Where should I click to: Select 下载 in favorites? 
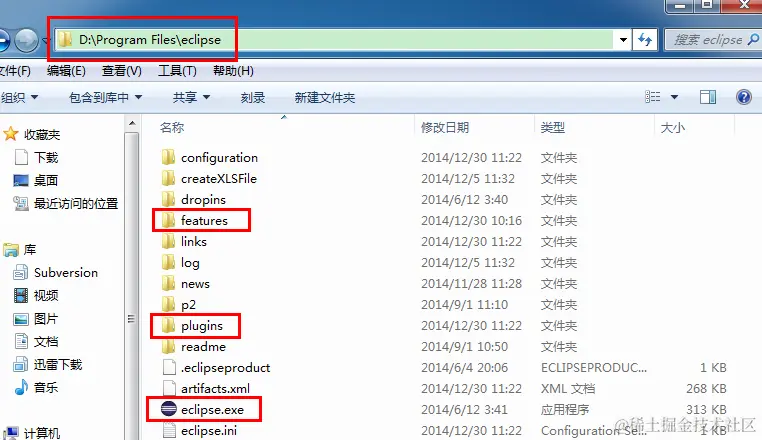coord(46,157)
